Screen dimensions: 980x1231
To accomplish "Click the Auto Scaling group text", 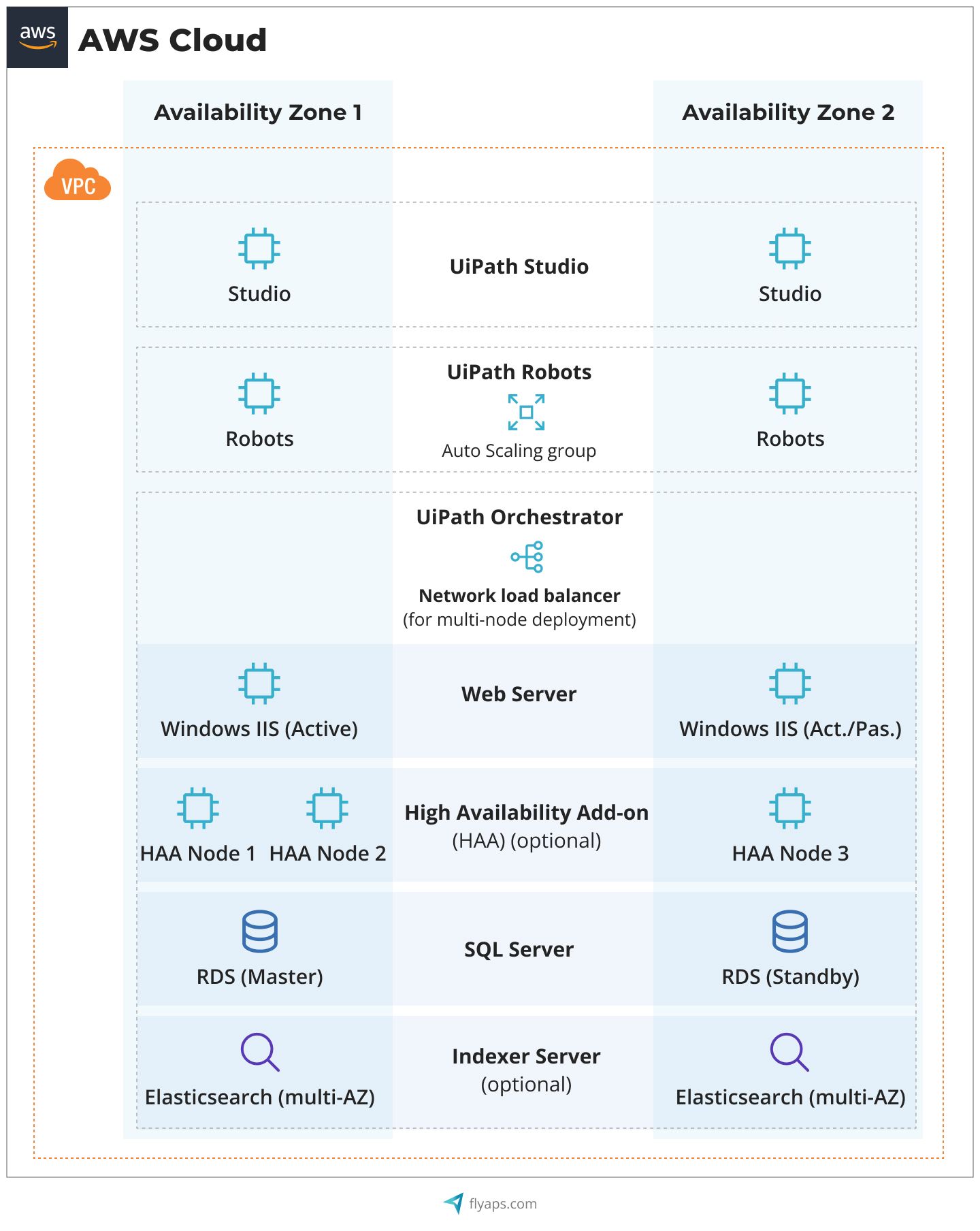I will tap(519, 451).
